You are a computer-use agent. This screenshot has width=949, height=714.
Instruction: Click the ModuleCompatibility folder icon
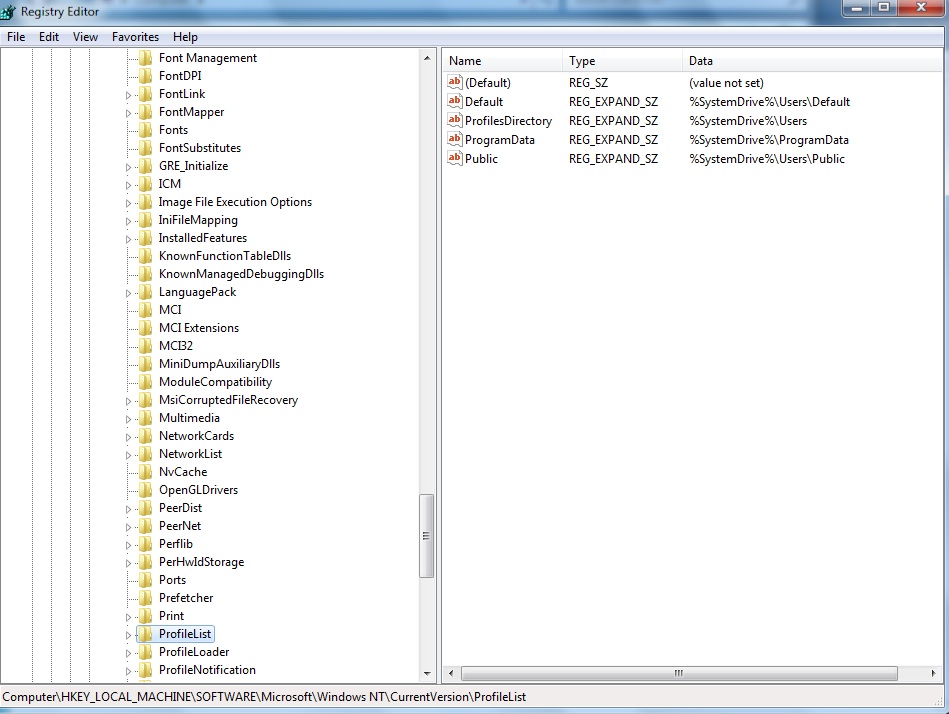pos(145,382)
